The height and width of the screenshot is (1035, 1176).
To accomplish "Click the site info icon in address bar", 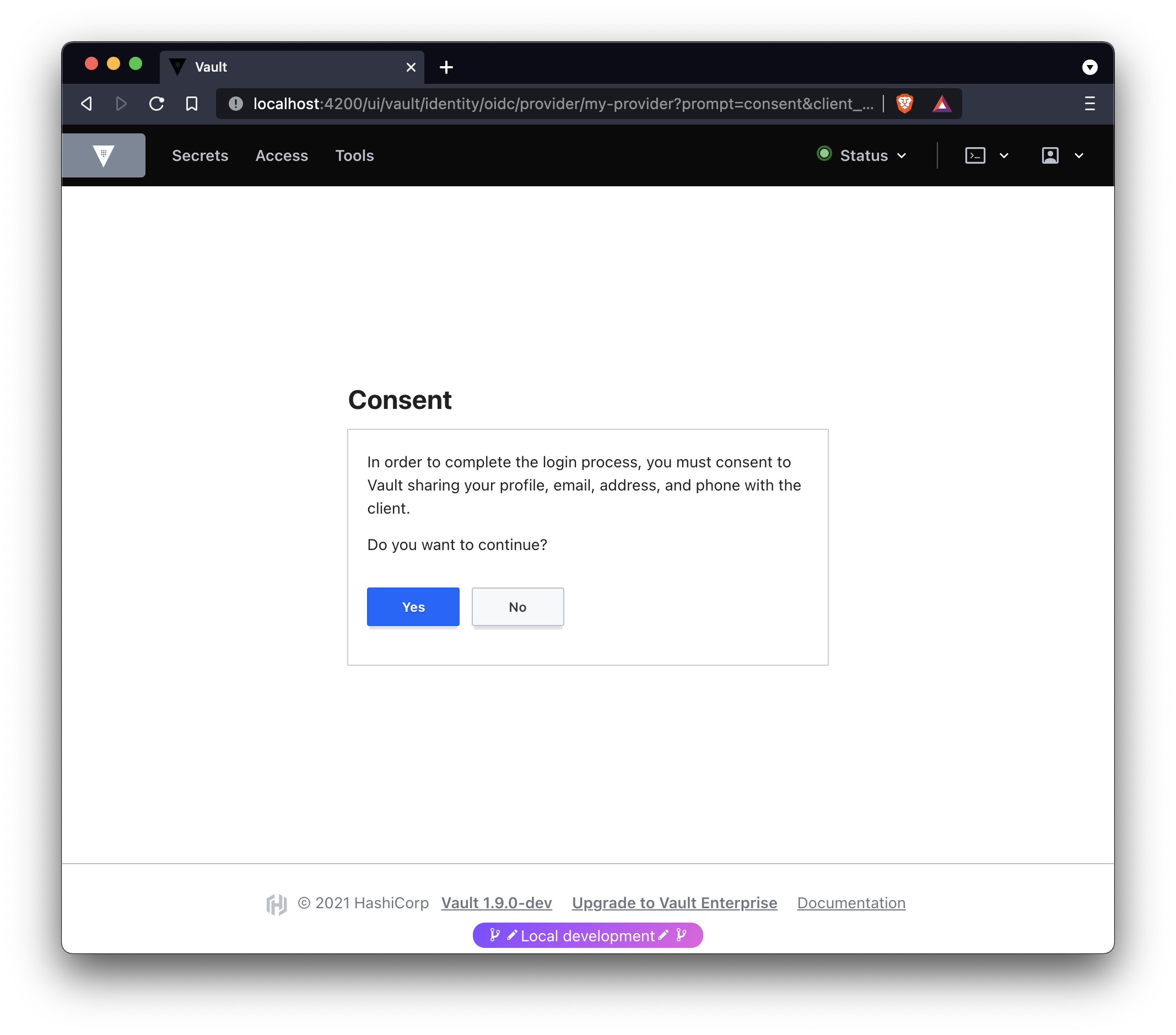I will [236, 104].
